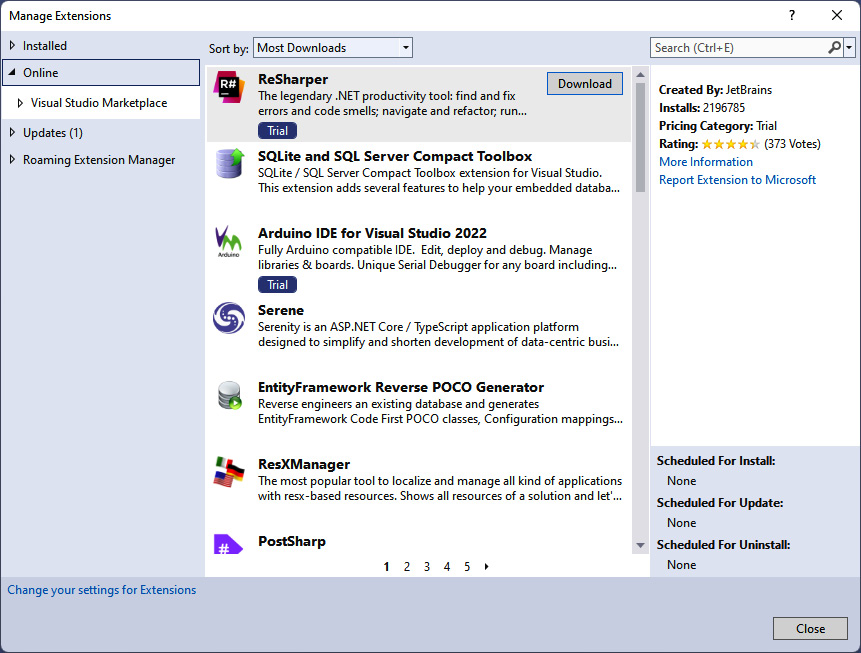Click the EntityFramework POCO Generator icon
The image size is (861, 653).
[229, 395]
